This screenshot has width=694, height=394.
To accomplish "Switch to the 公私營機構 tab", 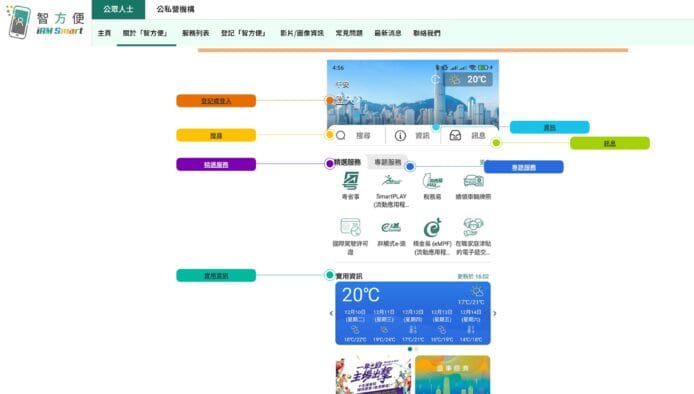I will (175, 9).
